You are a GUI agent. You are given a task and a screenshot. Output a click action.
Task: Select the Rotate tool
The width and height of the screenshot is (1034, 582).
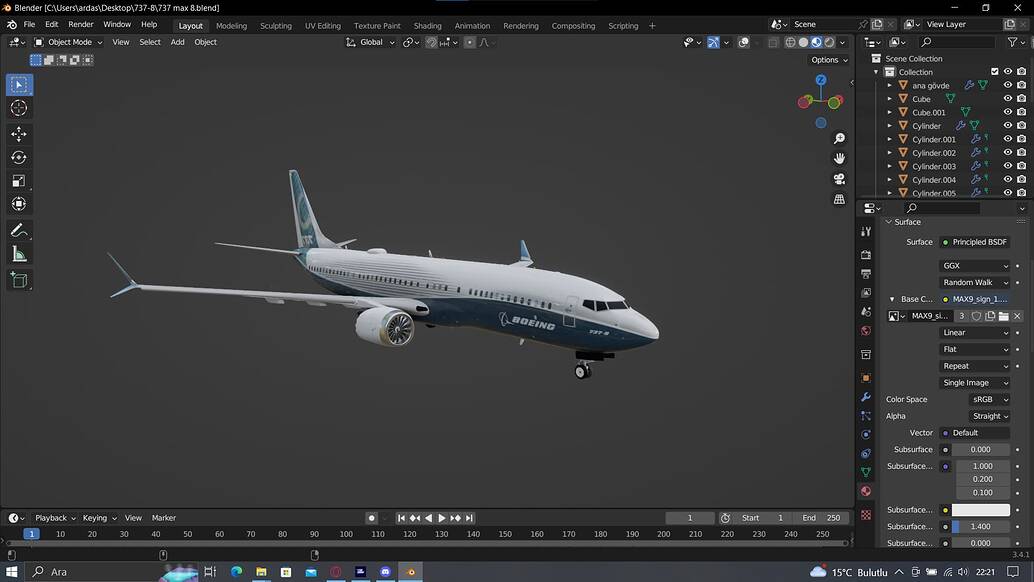pyautogui.click(x=18, y=157)
